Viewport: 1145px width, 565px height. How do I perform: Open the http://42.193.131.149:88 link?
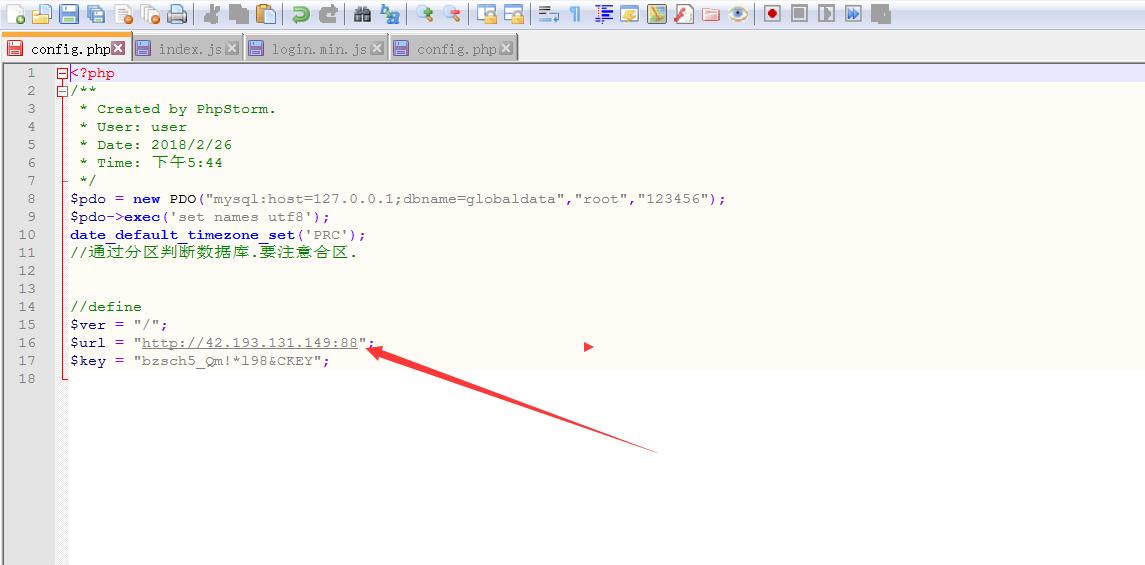(250, 343)
